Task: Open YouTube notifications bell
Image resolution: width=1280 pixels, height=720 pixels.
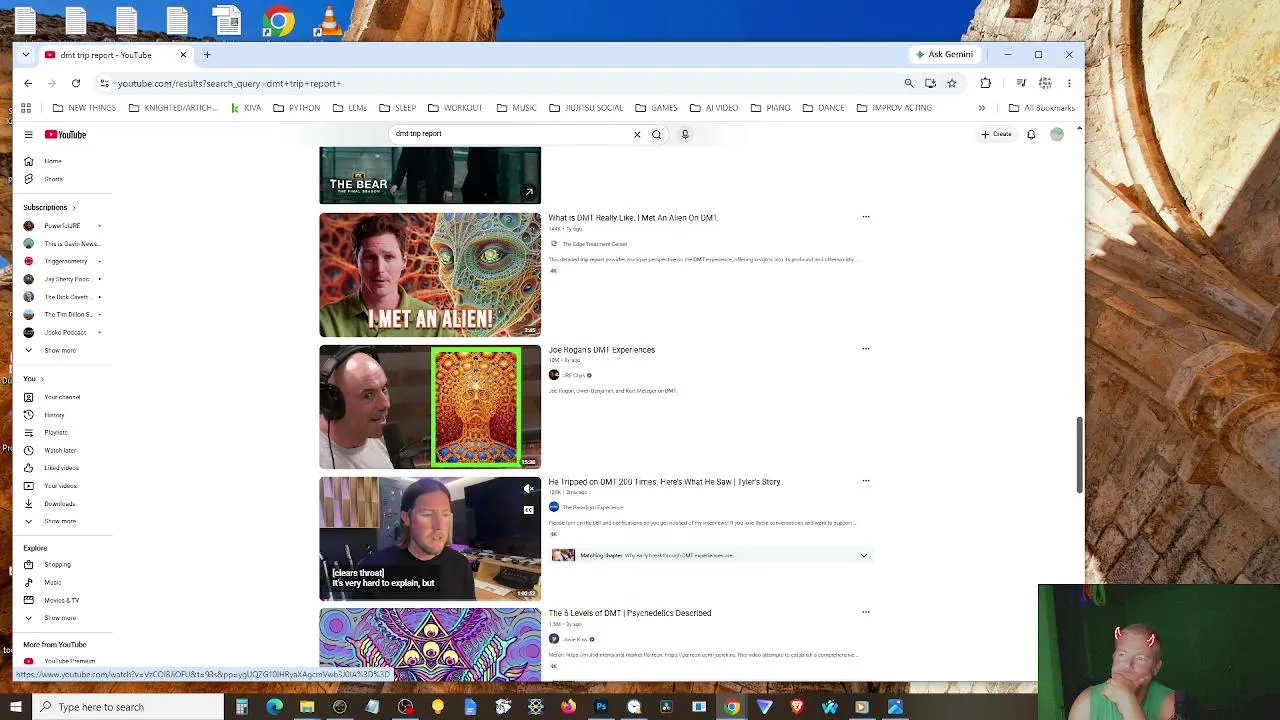Action: [x=1031, y=134]
